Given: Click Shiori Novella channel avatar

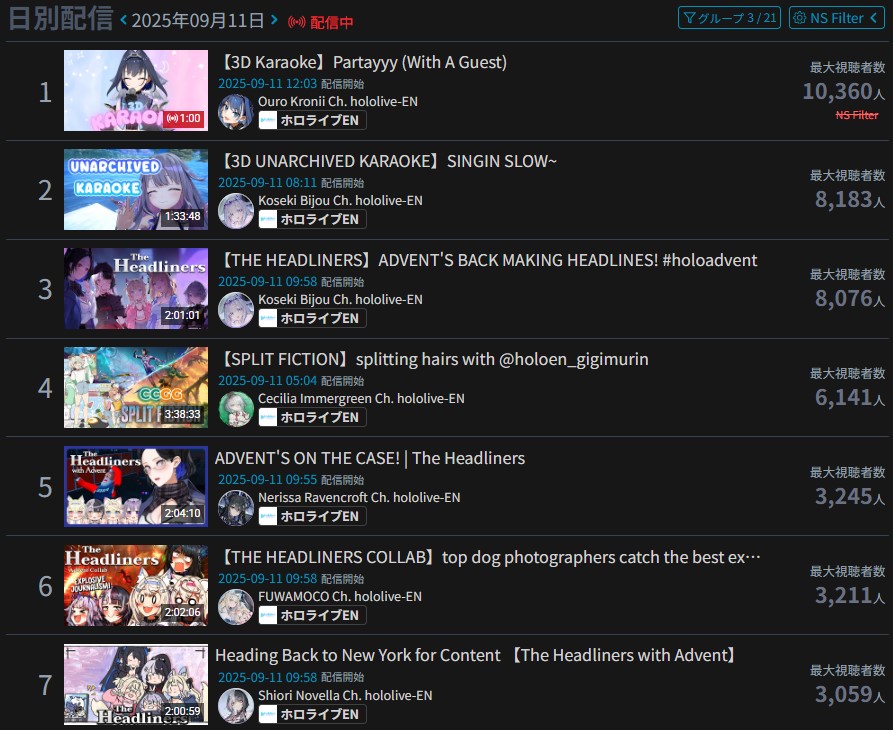Looking at the screenshot, I should point(235,707).
